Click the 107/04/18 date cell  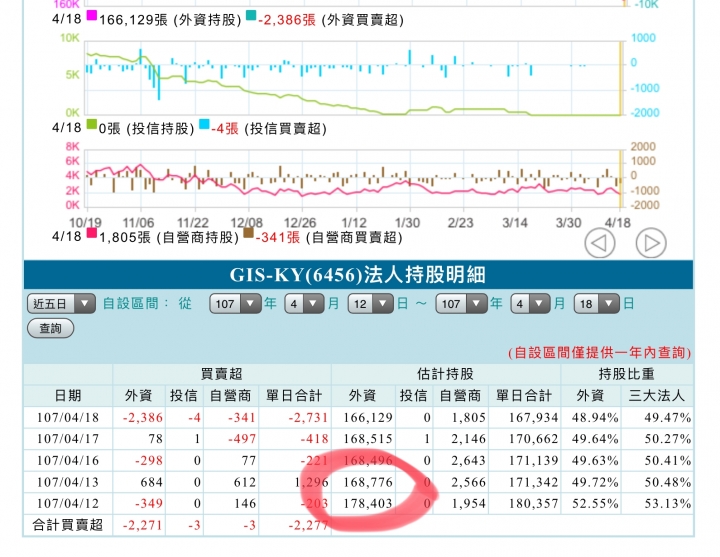(x=68, y=417)
